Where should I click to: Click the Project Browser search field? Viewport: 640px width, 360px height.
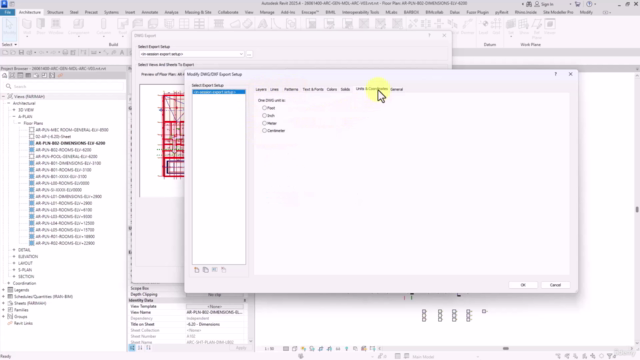pos(65,87)
